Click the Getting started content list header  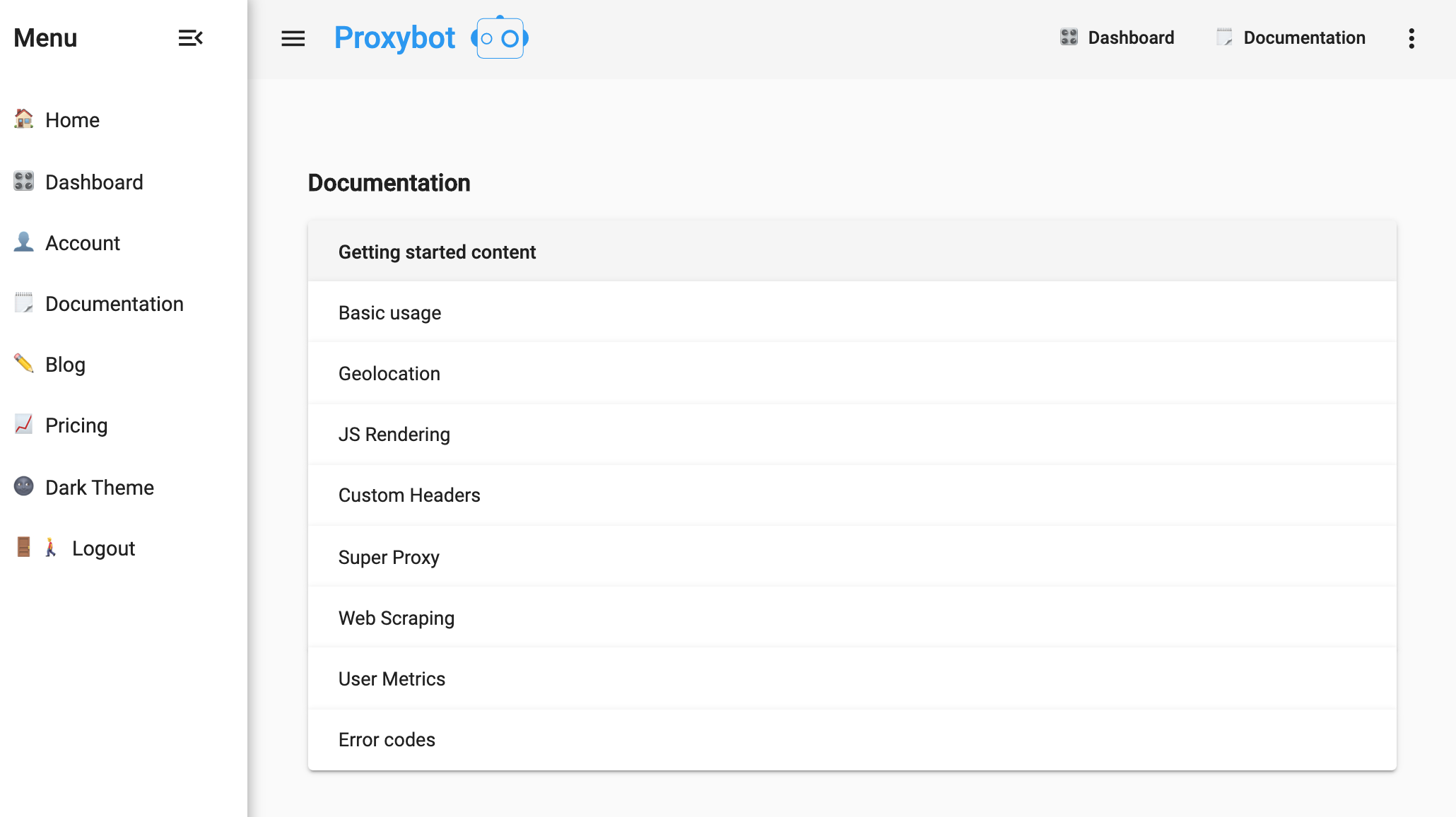[x=852, y=252]
